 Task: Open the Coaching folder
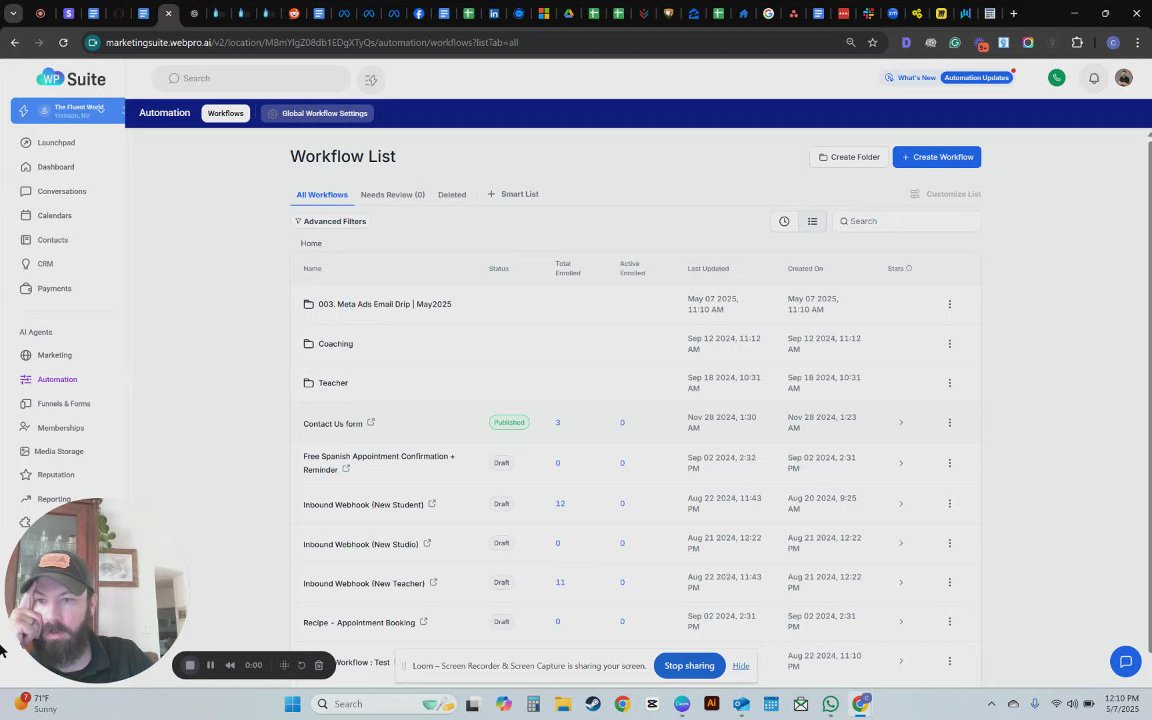coord(335,344)
